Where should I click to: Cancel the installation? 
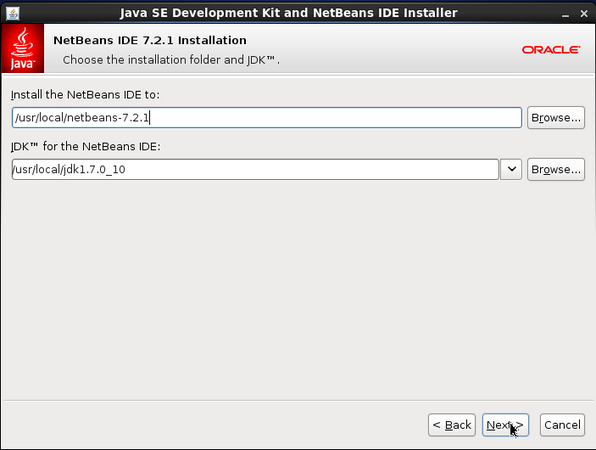pyautogui.click(x=562, y=425)
